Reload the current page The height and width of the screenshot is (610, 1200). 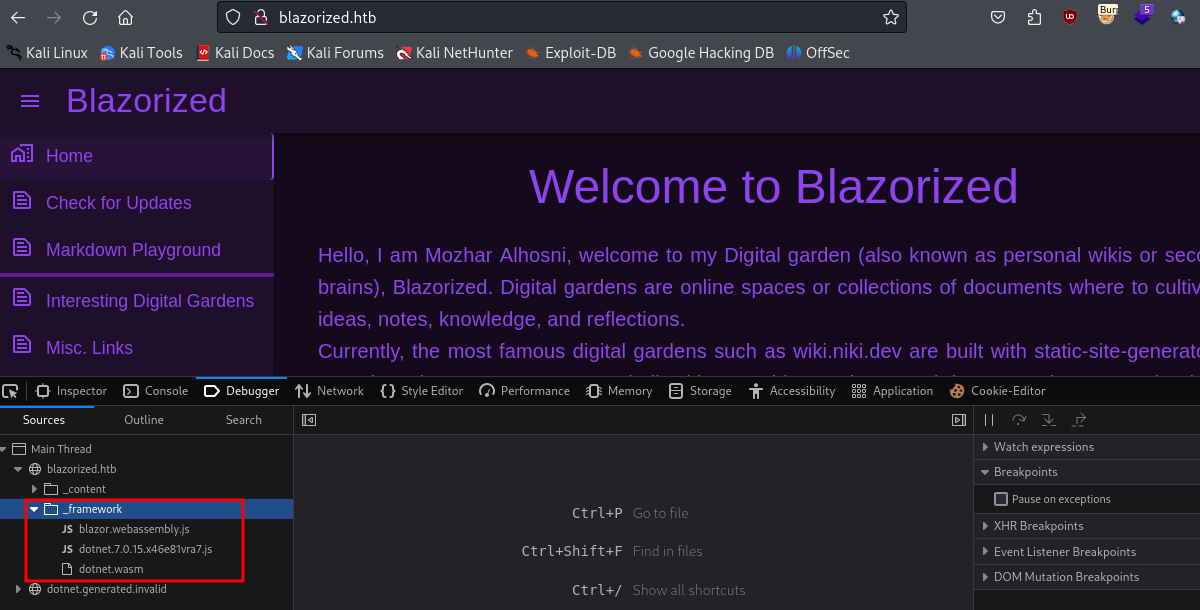(90, 18)
